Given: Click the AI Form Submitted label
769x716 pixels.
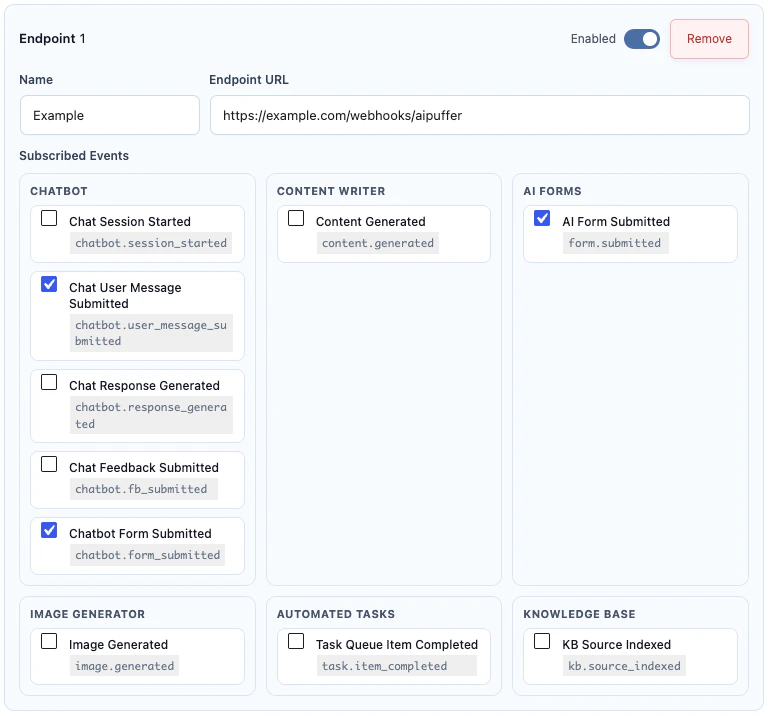Looking at the screenshot, I should 616,222.
